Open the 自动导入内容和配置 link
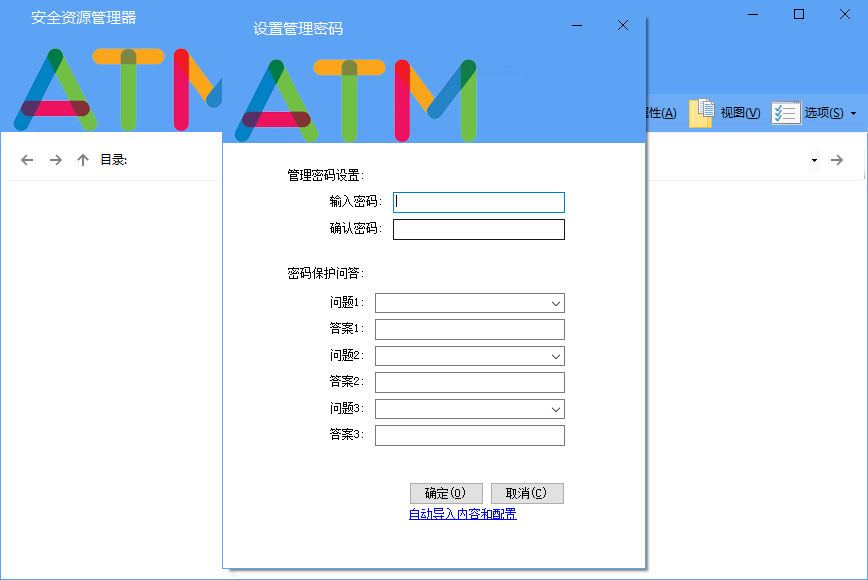 tap(462, 514)
